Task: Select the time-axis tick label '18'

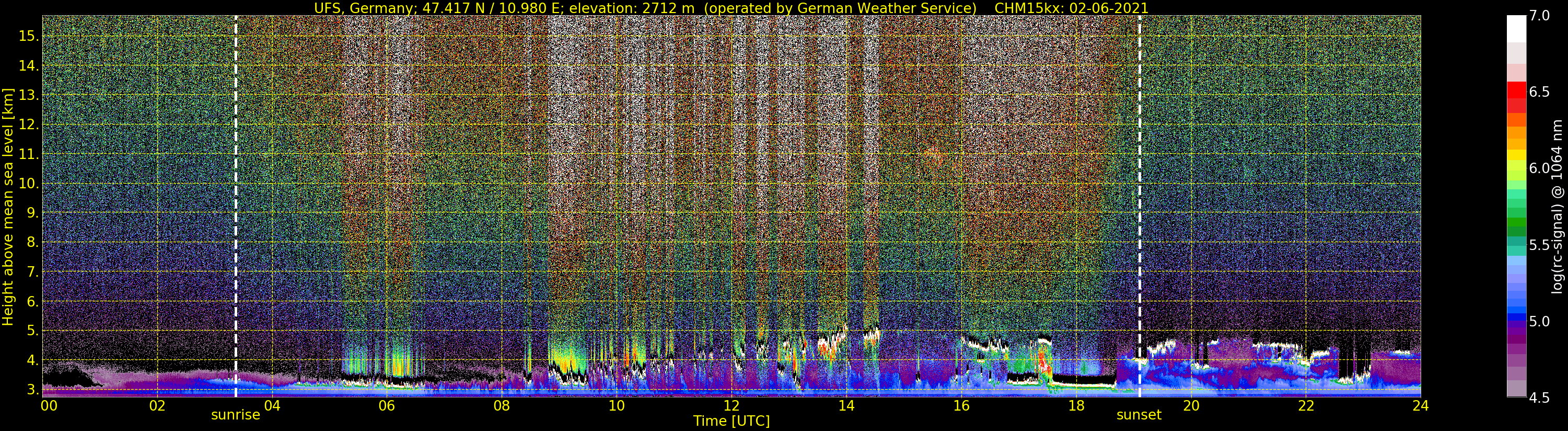Action: pyautogui.click(x=1076, y=406)
